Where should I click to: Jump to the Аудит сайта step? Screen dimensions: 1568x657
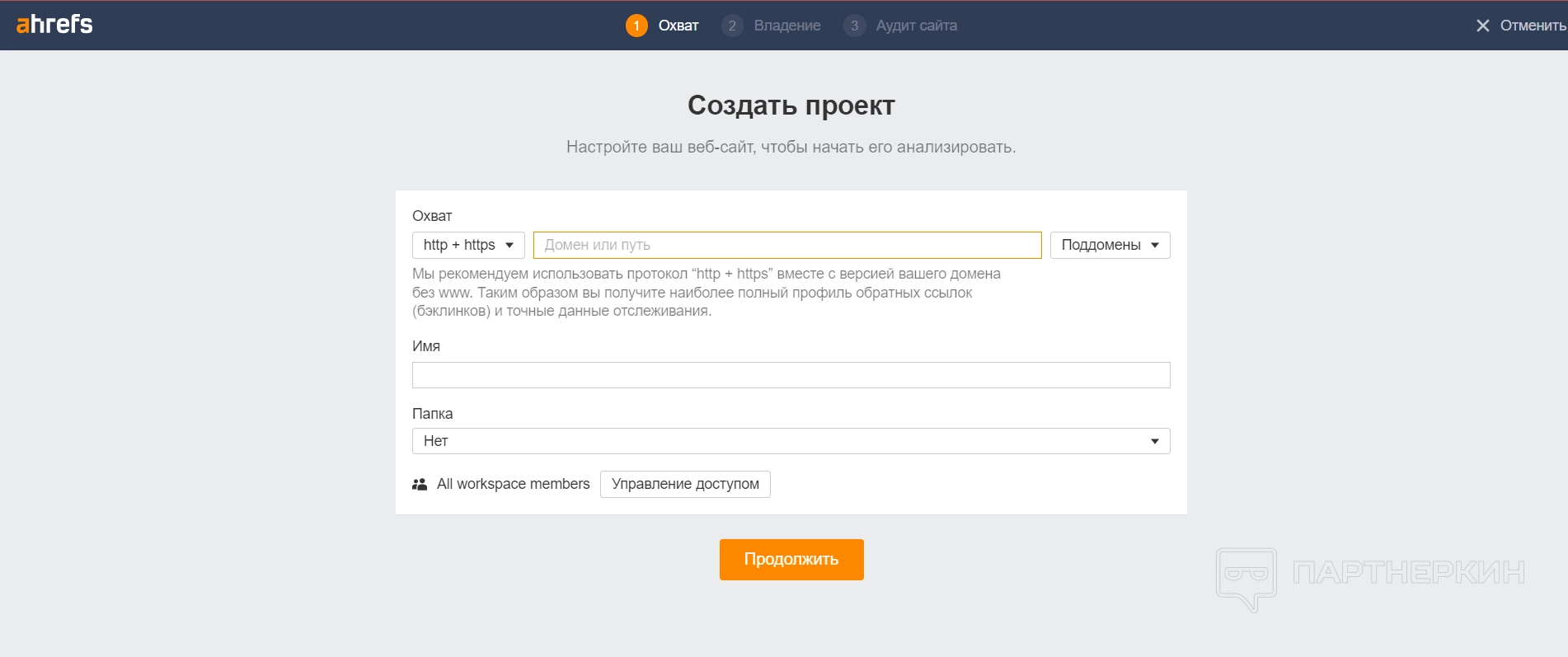click(x=916, y=26)
